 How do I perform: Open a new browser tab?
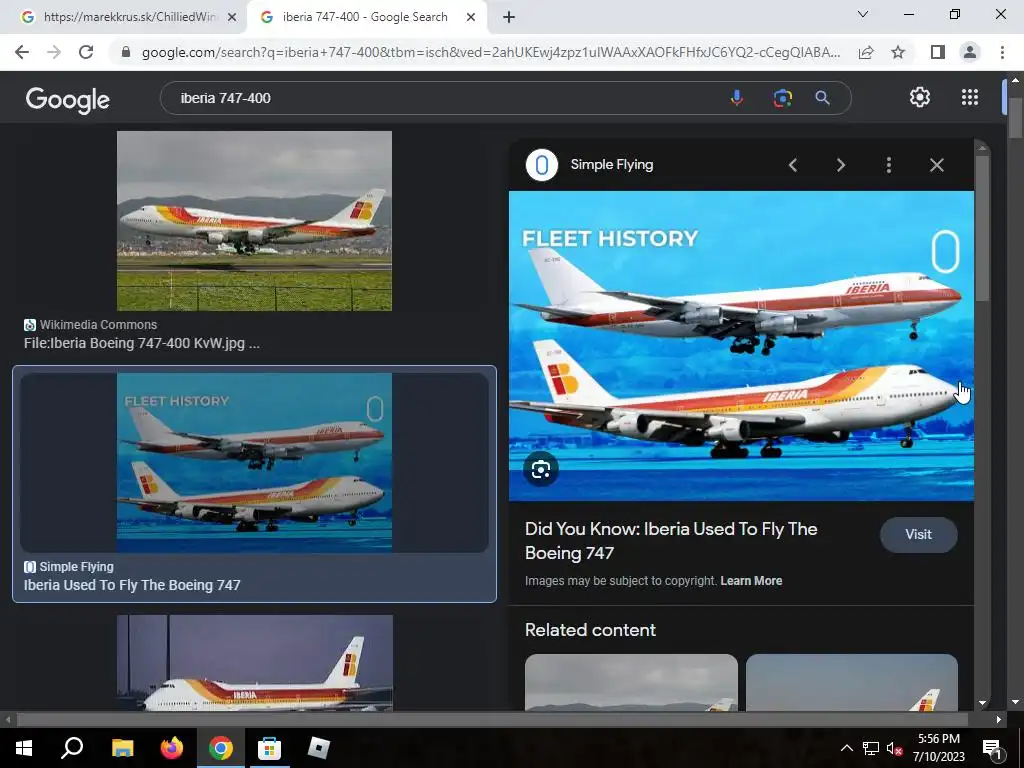pyautogui.click(x=509, y=18)
